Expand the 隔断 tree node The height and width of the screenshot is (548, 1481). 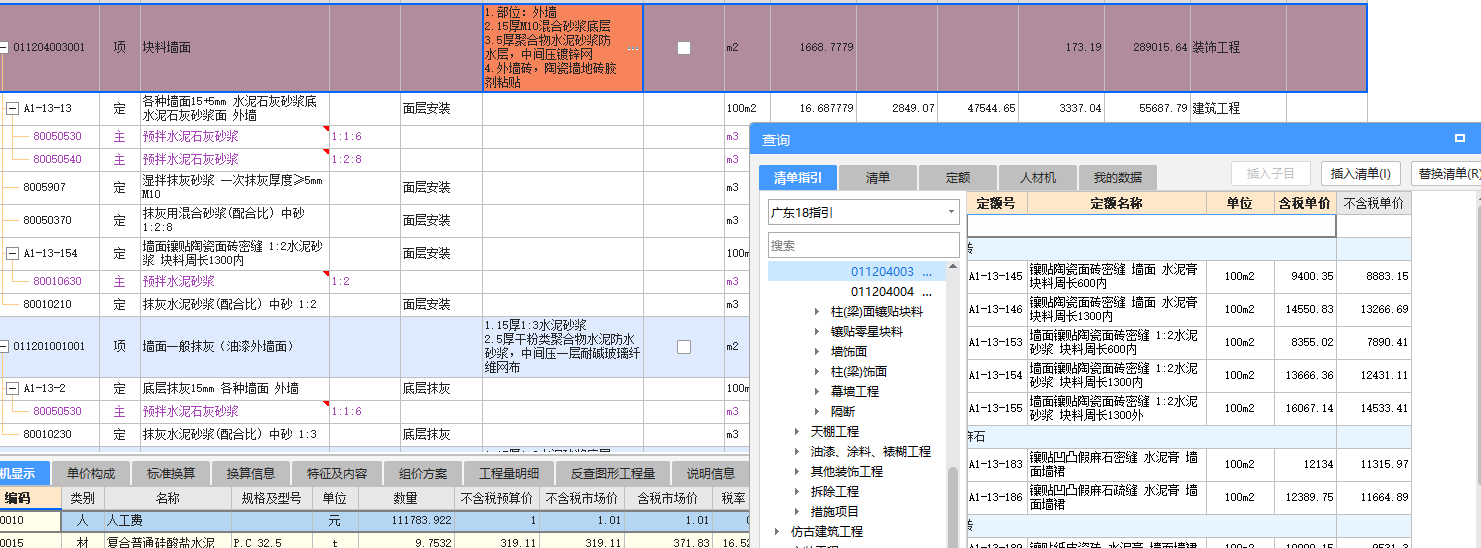[x=818, y=412]
